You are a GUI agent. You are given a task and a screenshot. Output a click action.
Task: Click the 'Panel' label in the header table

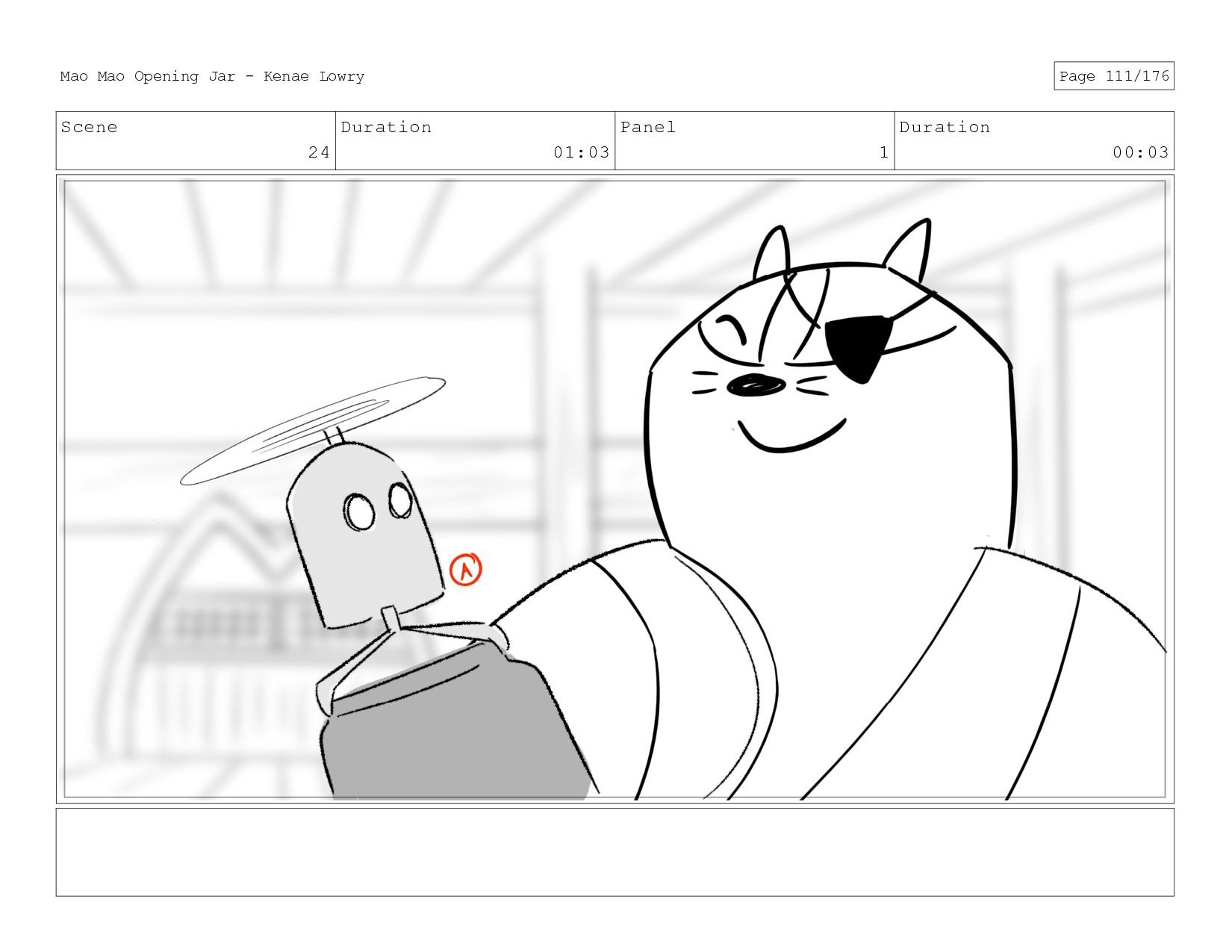click(x=647, y=127)
